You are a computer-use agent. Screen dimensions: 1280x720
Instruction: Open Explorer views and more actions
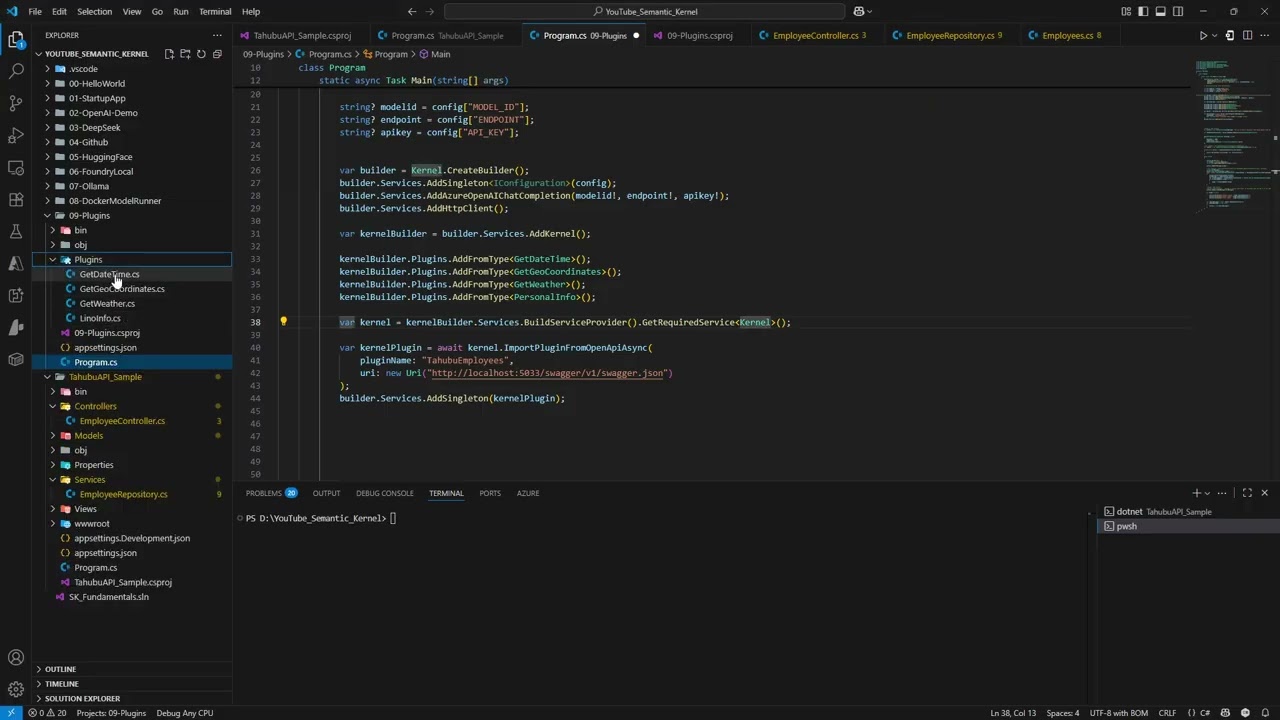pos(217,35)
